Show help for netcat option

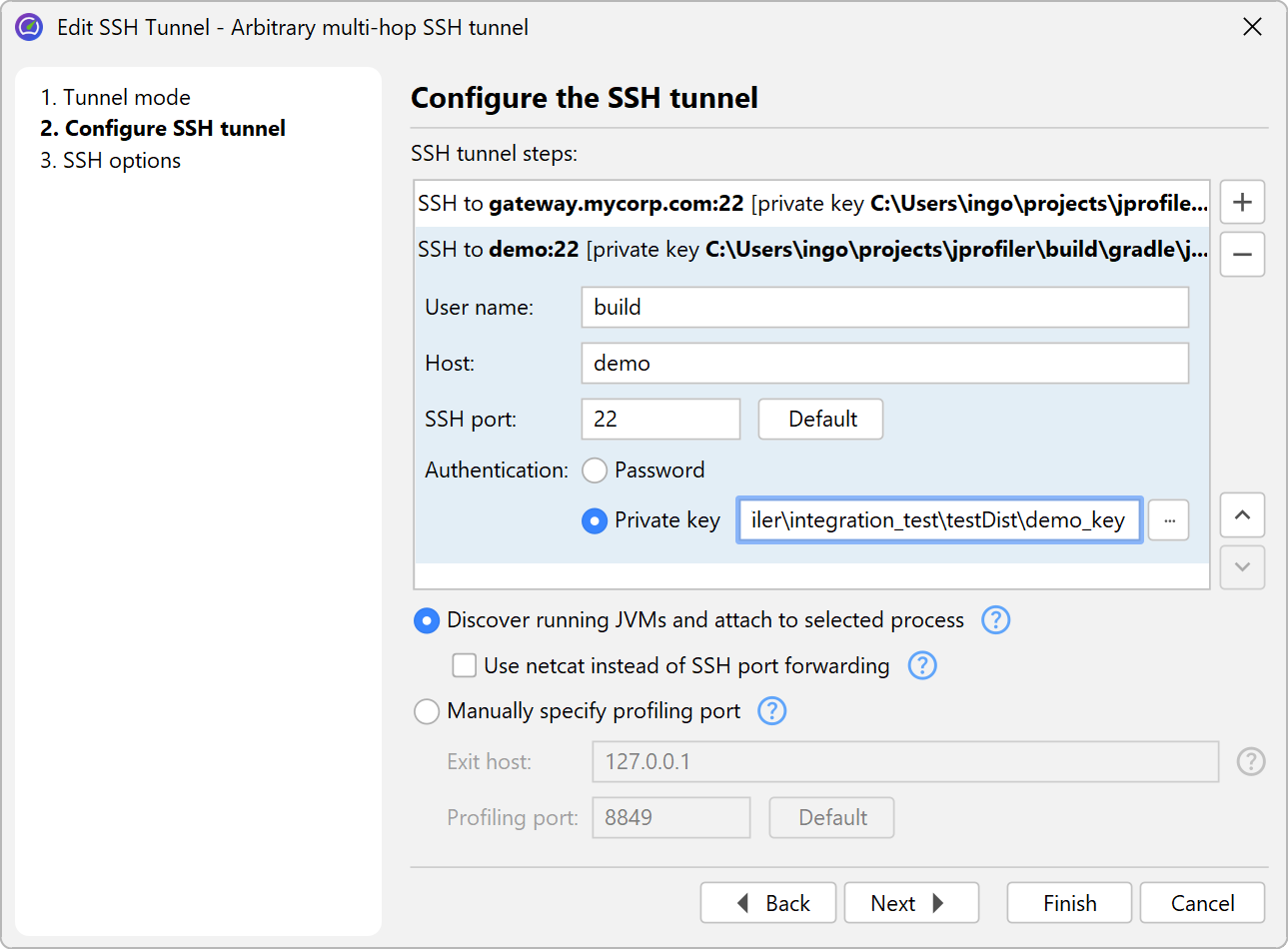[x=921, y=665]
